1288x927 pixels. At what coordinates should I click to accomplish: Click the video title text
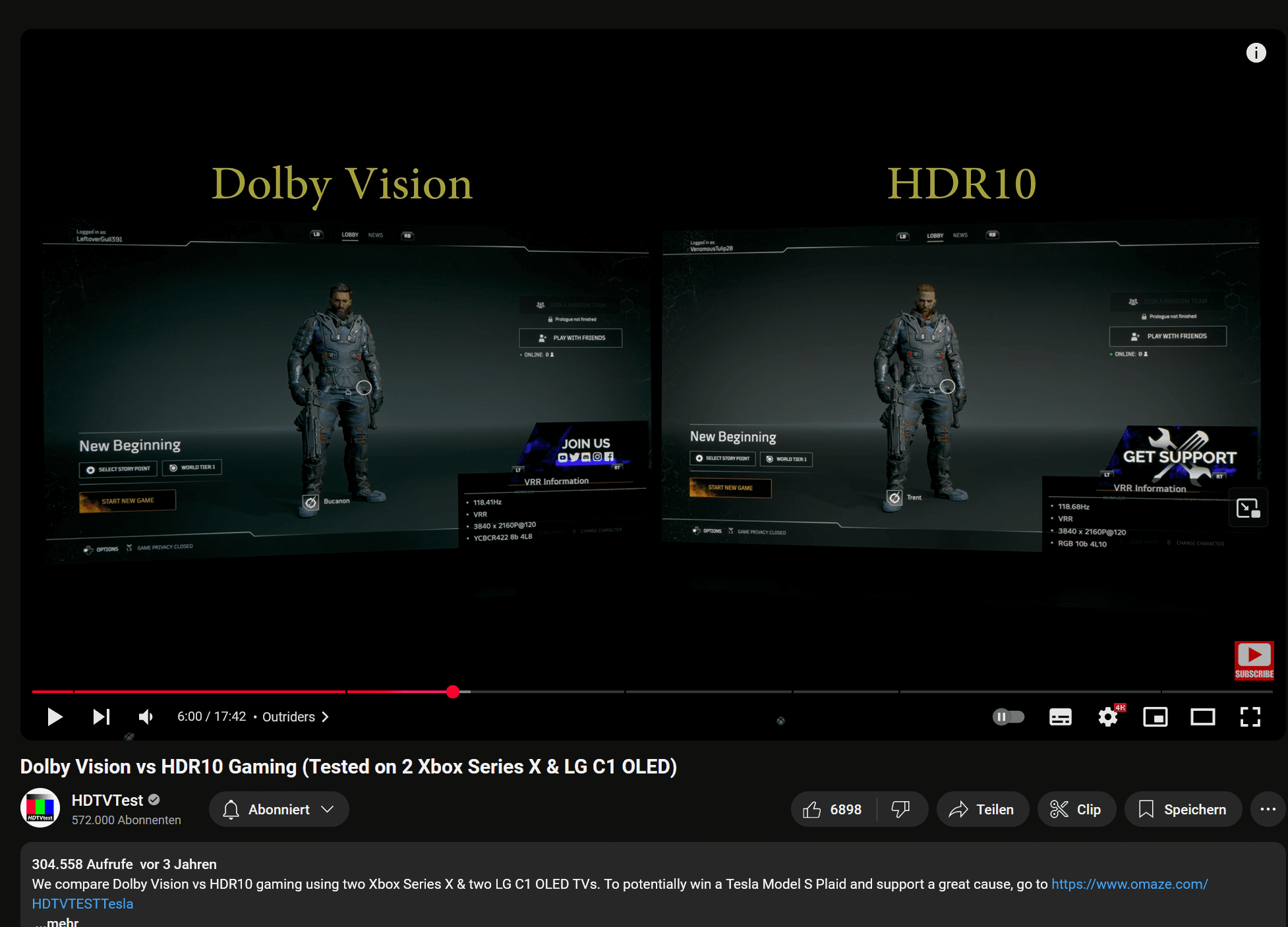point(349,766)
